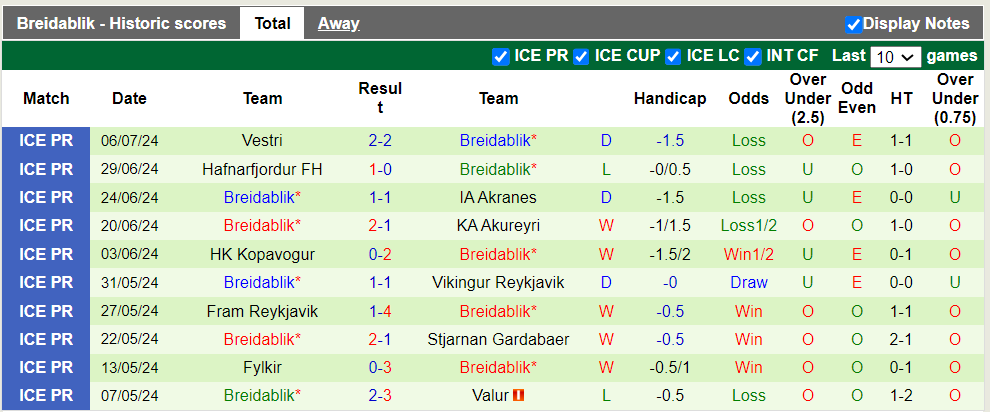Click the ICE PR league cell for 06/07/24
The height and width of the screenshot is (412, 990).
pyautogui.click(x=46, y=141)
